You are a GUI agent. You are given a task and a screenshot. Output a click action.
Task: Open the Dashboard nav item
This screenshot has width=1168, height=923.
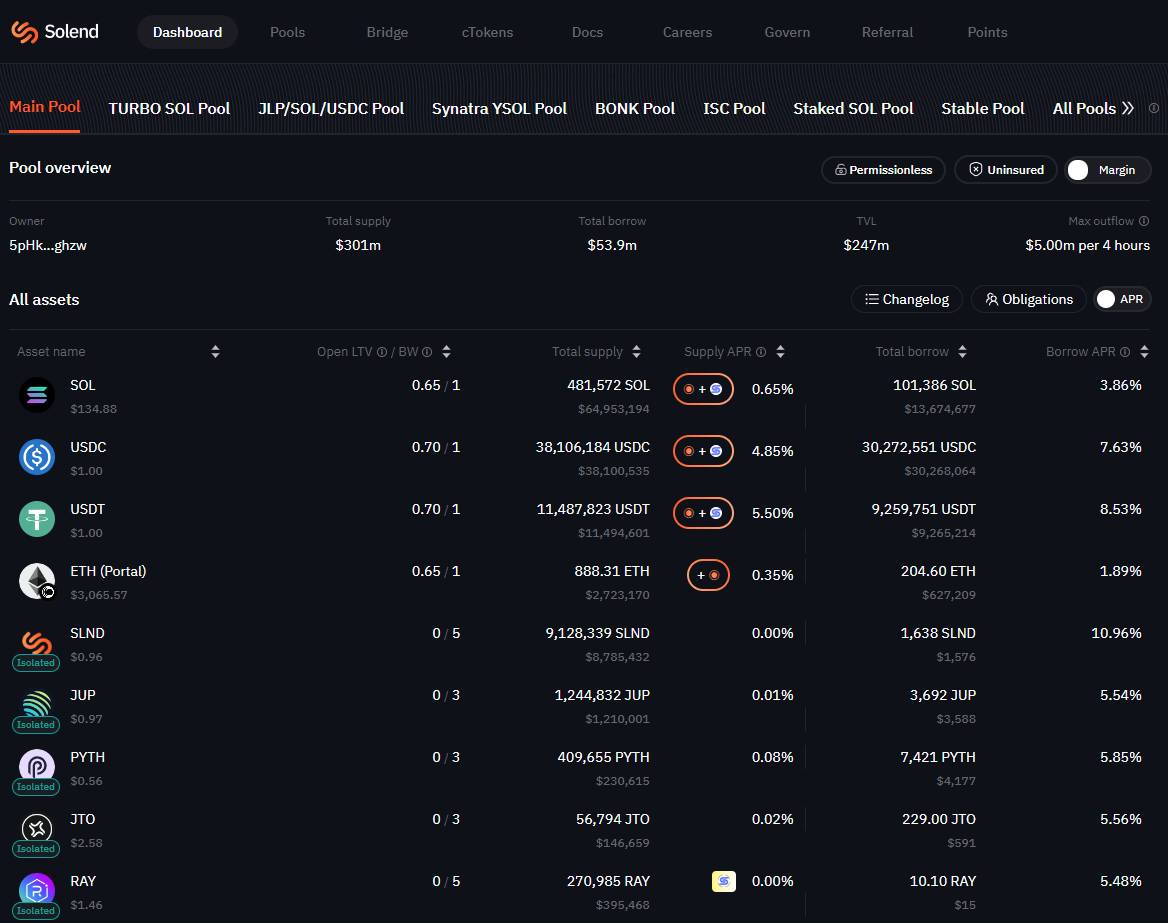click(x=187, y=32)
